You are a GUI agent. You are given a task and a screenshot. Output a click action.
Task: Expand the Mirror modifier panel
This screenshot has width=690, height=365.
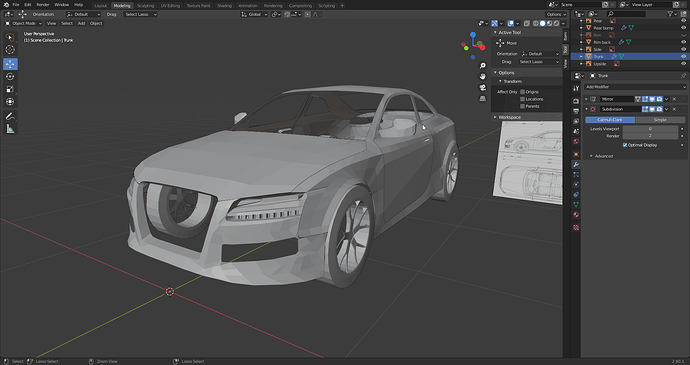[587, 99]
